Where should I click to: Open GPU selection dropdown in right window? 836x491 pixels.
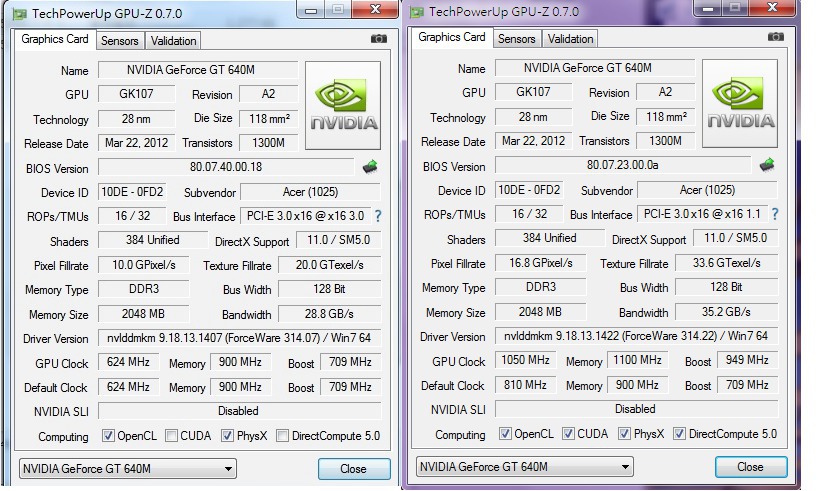click(525, 466)
